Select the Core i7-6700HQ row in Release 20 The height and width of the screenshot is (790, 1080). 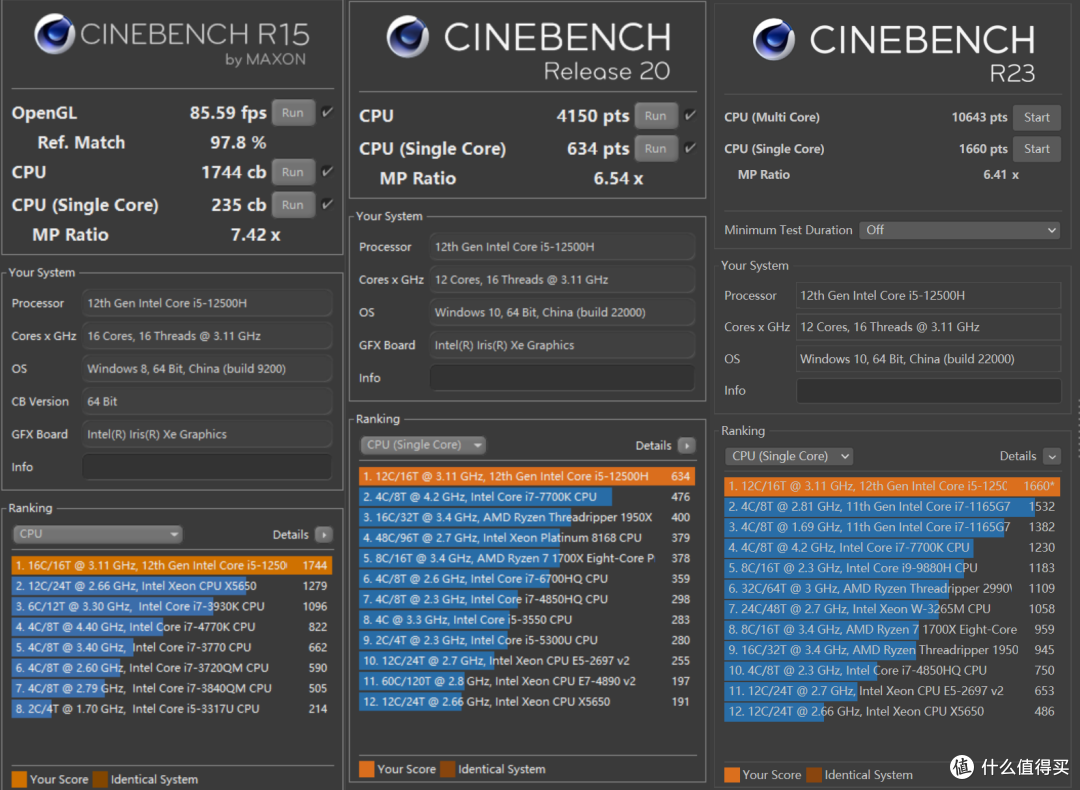click(527, 579)
